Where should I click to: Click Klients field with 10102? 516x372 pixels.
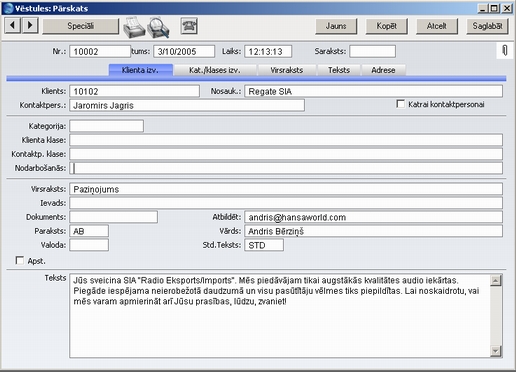point(134,91)
